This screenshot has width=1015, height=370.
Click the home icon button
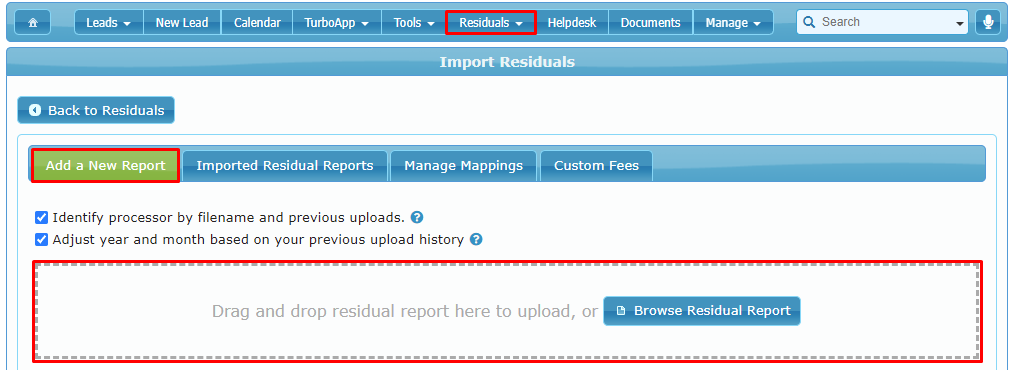click(32, 23)
